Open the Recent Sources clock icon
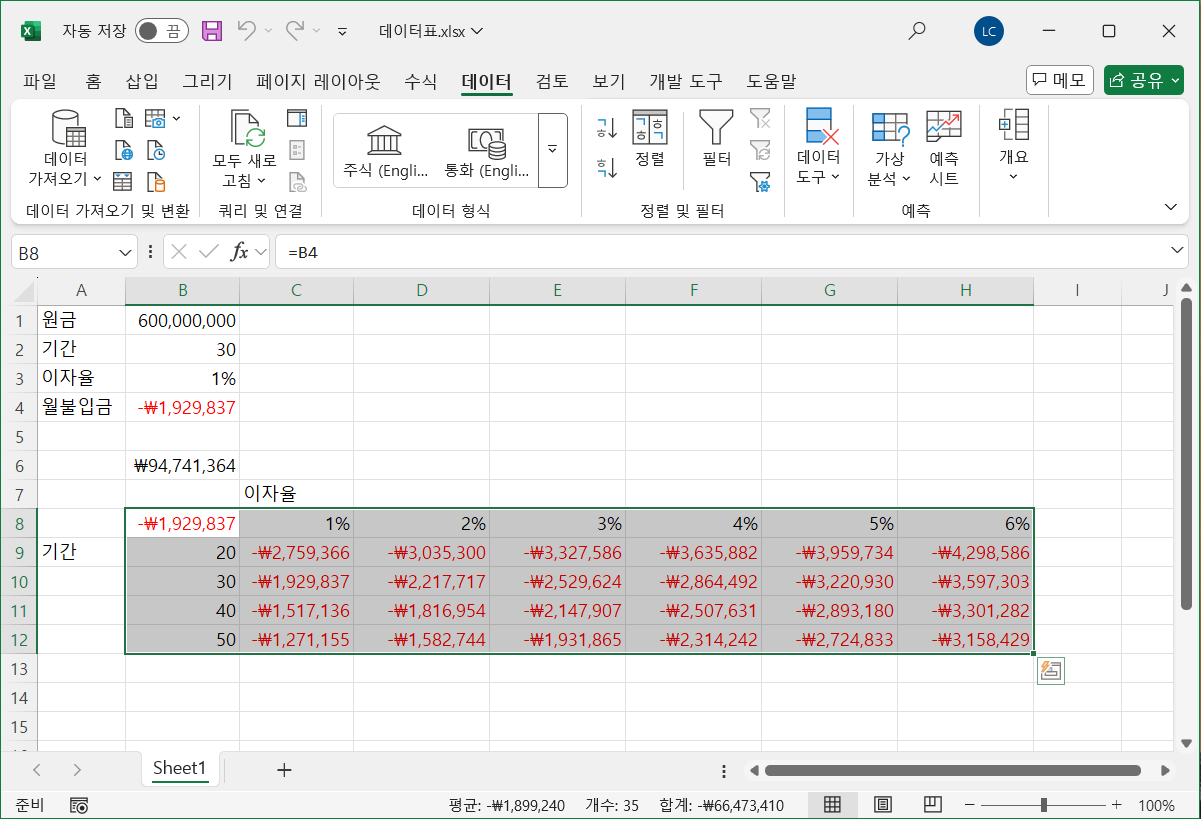1201x819 pixels. click(x=157, y=151)
